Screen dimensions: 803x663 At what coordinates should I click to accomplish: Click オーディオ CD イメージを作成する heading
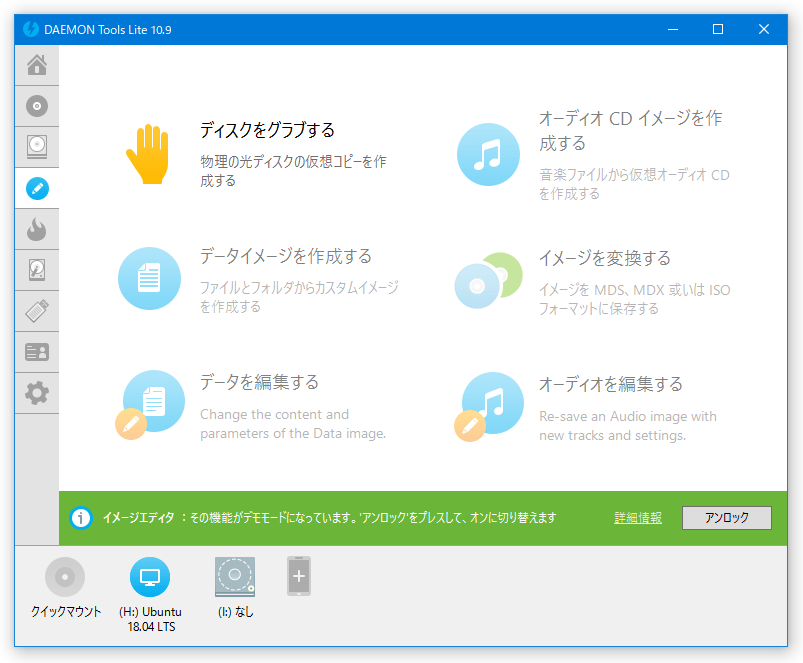pos(630,131)
